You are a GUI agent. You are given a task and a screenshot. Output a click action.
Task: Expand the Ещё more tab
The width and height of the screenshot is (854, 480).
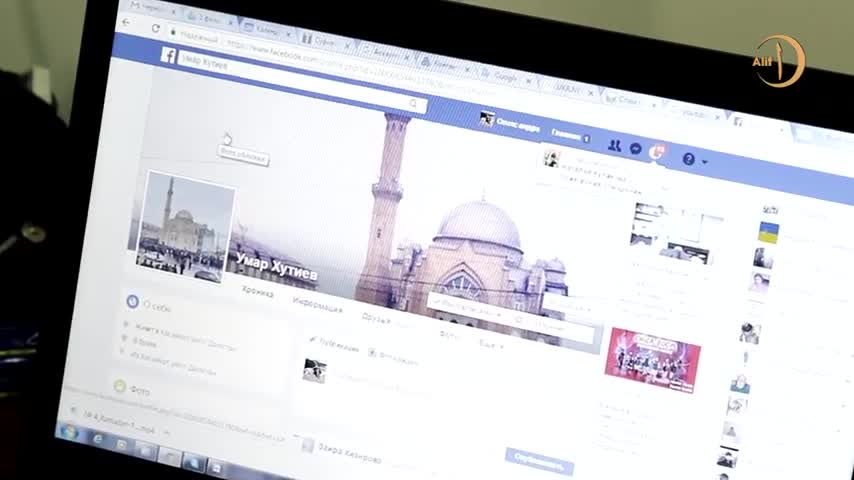click(491, 344)
